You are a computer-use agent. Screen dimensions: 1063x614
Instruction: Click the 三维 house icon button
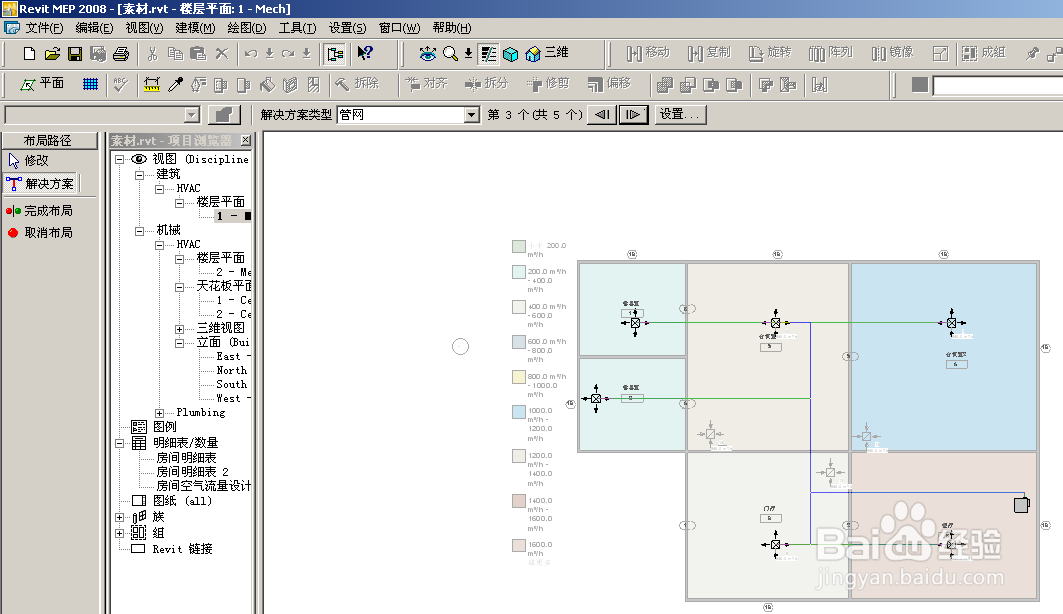click(547, 53)
